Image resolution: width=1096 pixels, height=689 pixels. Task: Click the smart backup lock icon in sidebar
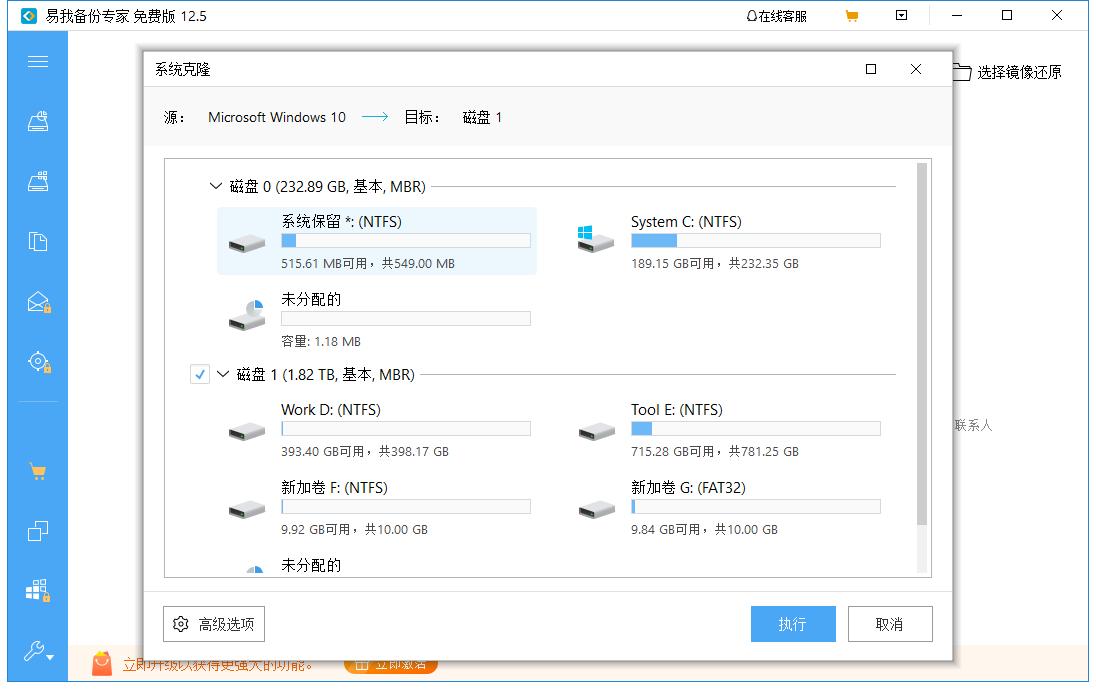tap(37, 361)
